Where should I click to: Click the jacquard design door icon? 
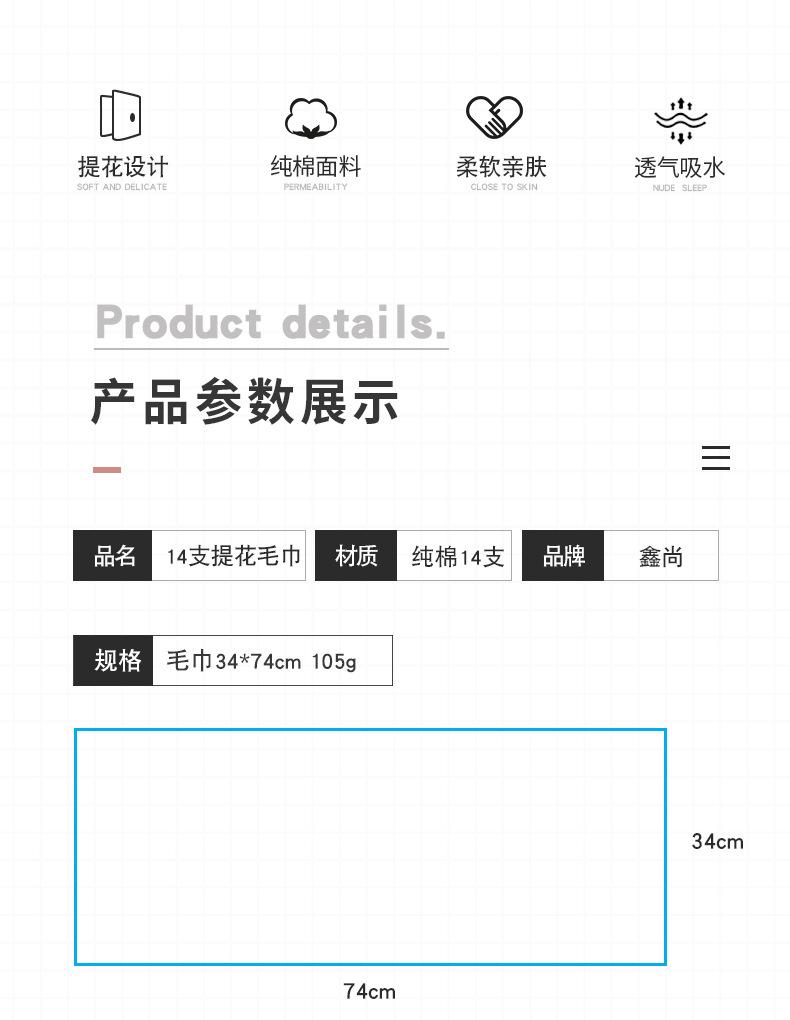click(x=120, y=115)
